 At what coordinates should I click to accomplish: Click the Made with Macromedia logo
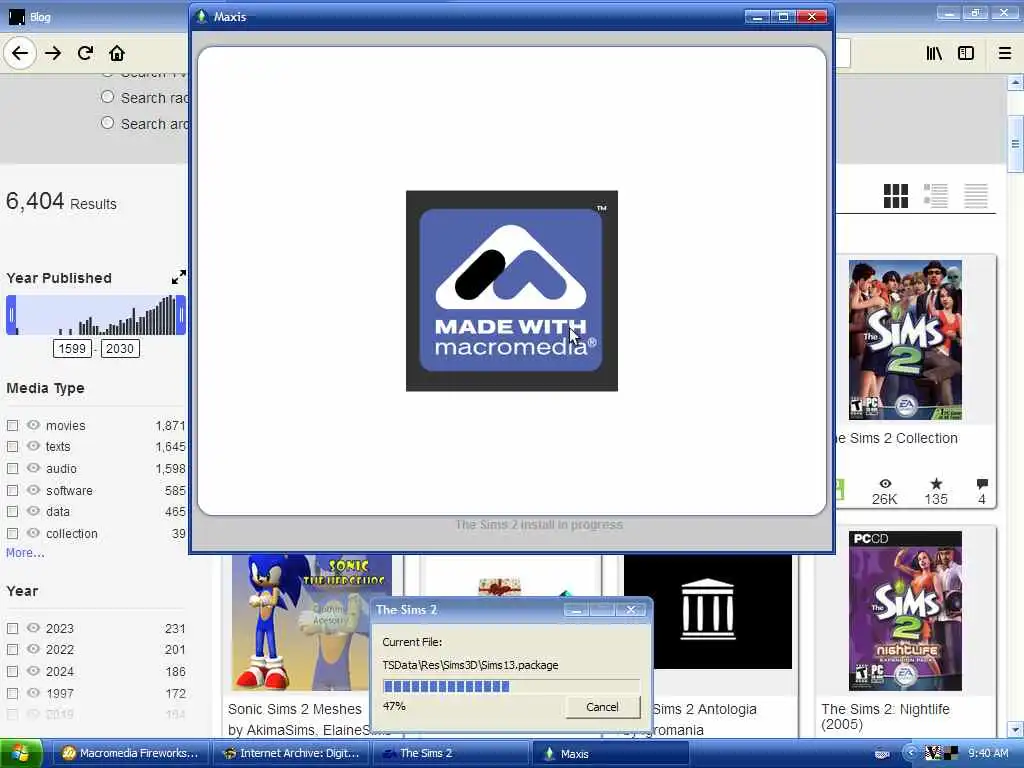click(x=511, y=291)
